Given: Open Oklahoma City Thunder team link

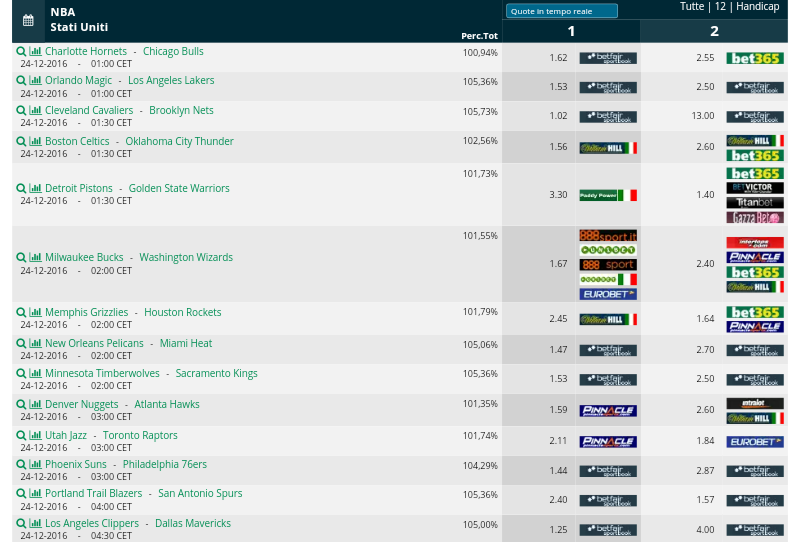Looking at the screenshot, I should tap(180, 141).
